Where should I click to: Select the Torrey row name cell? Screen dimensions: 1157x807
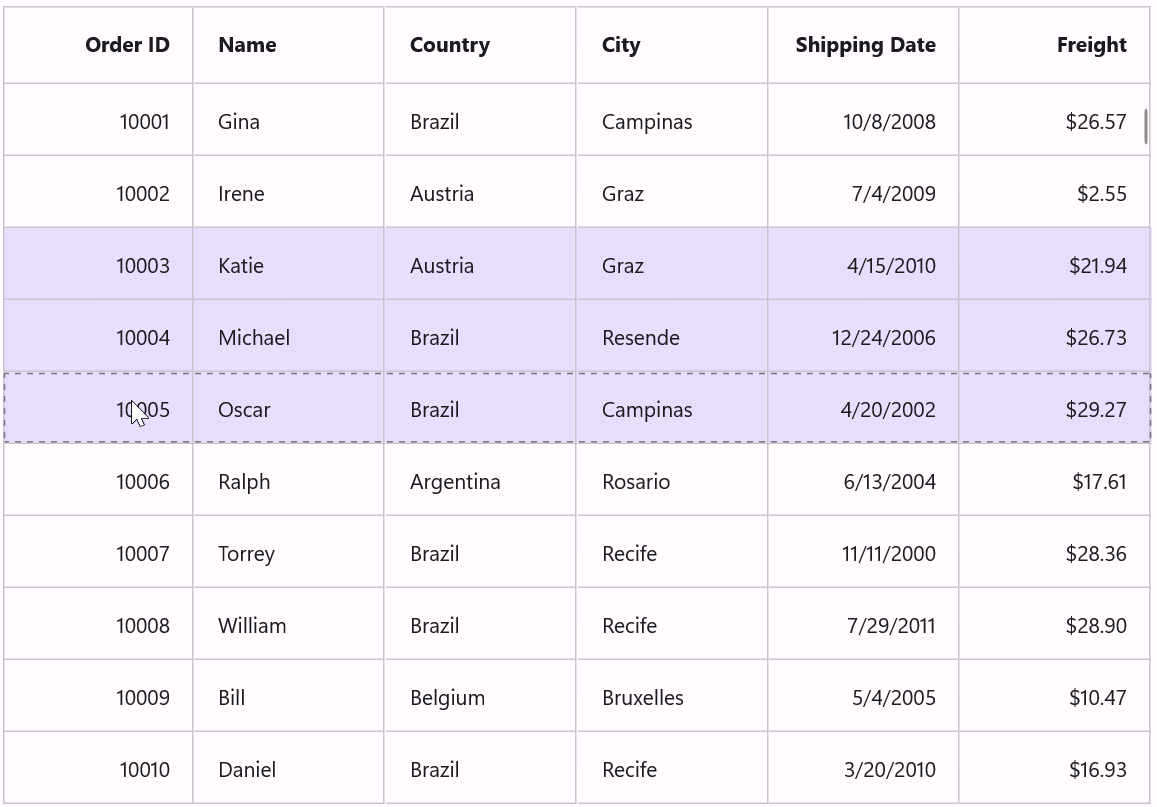[289, 553]
